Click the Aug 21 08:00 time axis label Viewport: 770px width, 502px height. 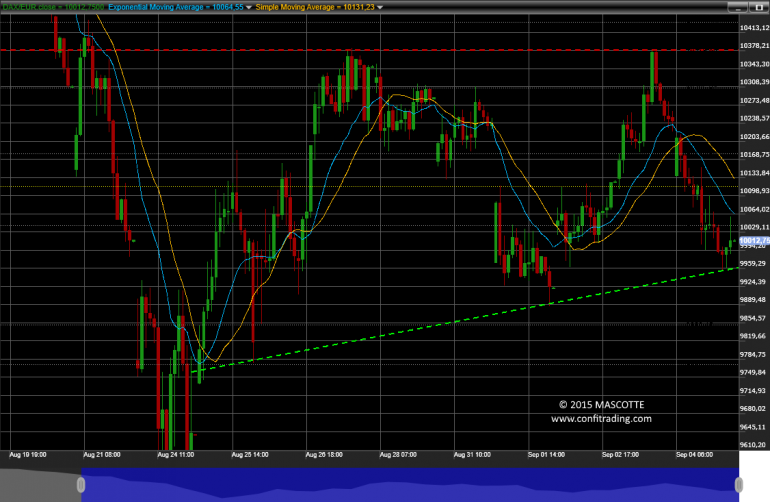(102, 455)
